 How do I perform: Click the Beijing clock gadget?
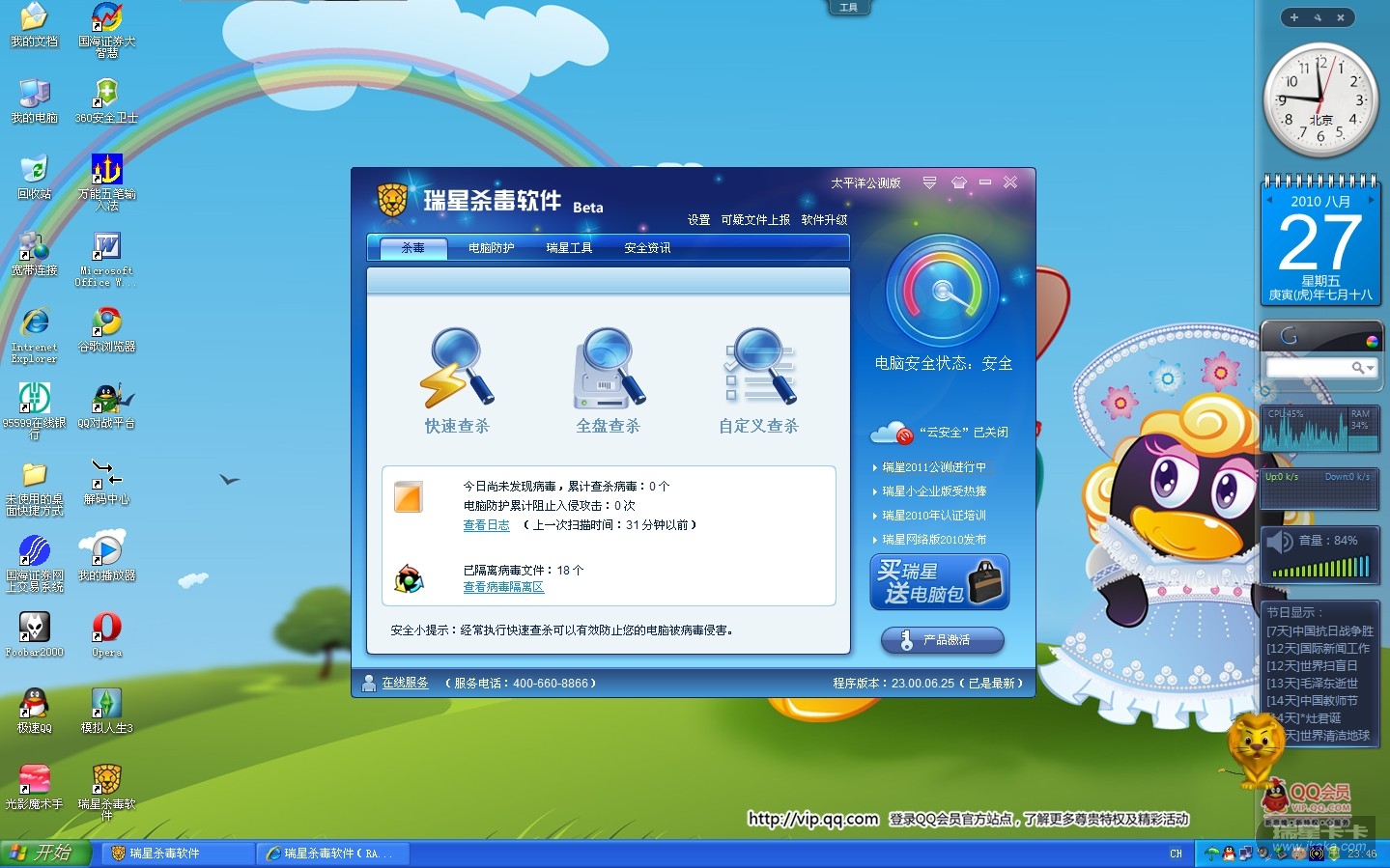pyautogui.click(x=1320, y=100)
